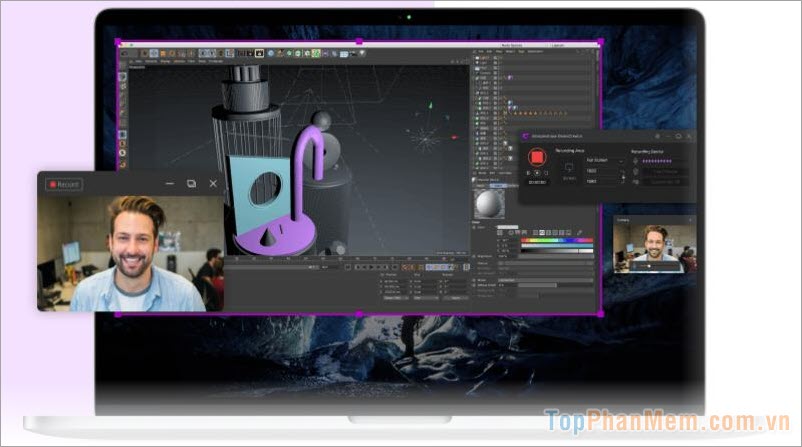This screenshot has height=447, width=802.
Task: Select the highlighted Move tool in toolbar
Action: pyautogui.click(x=153, y=53)
